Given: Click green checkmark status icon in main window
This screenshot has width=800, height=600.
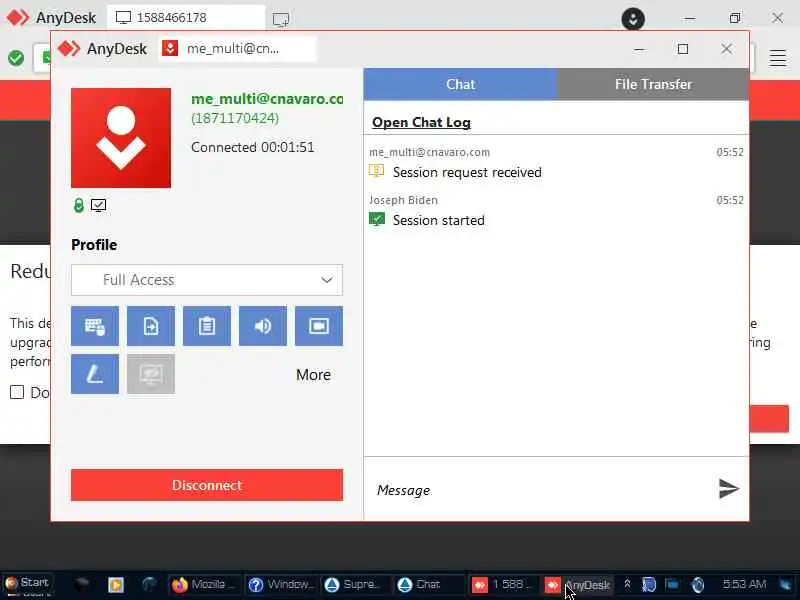Looking at the screenshot, I should pos(16,58).
